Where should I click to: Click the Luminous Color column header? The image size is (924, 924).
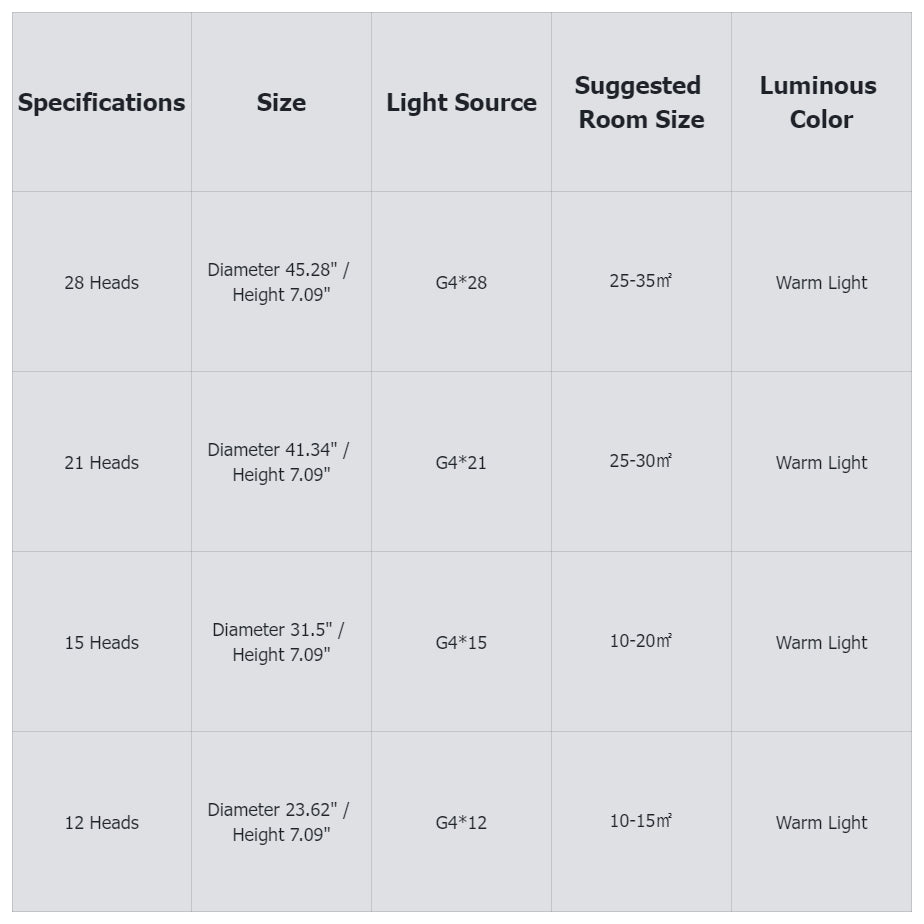[820, 102]
